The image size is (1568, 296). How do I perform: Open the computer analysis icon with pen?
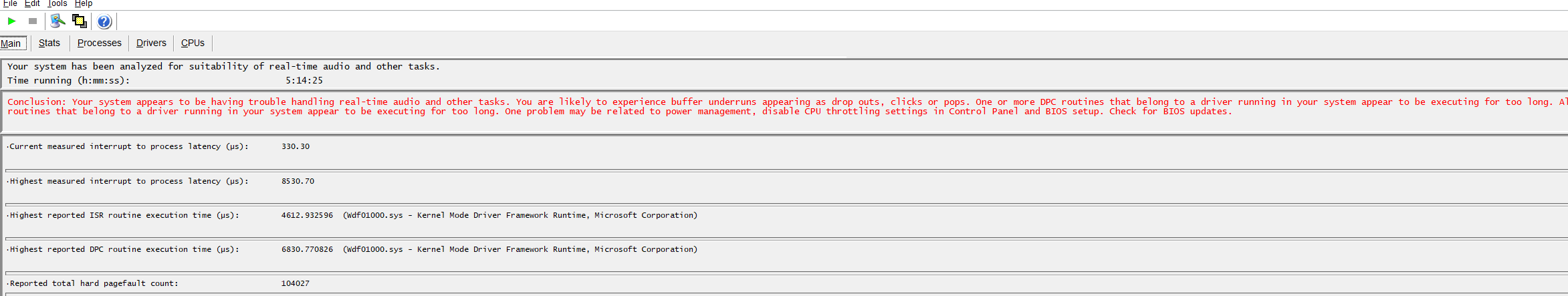pos(58,21)
